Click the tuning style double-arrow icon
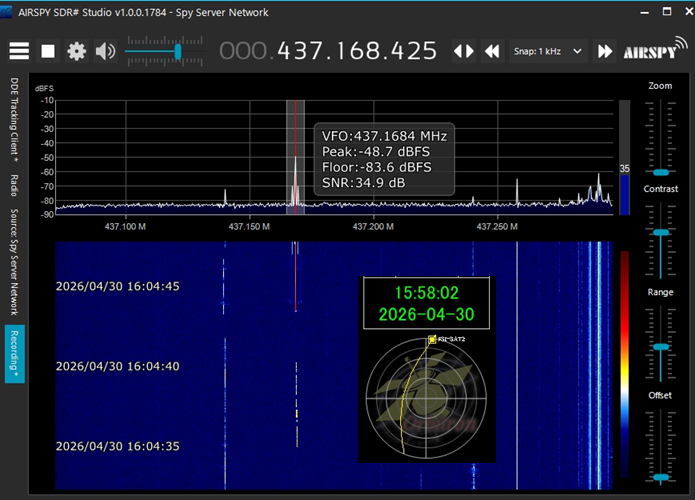The width and height of the screenshot is (695, 500). coord(464,51)
